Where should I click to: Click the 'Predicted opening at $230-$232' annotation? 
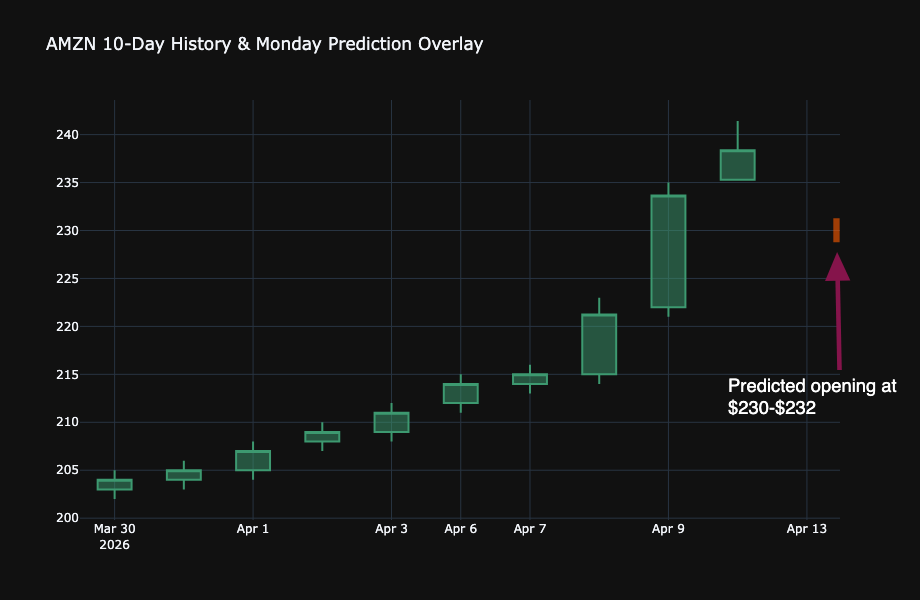click(811, 397)
